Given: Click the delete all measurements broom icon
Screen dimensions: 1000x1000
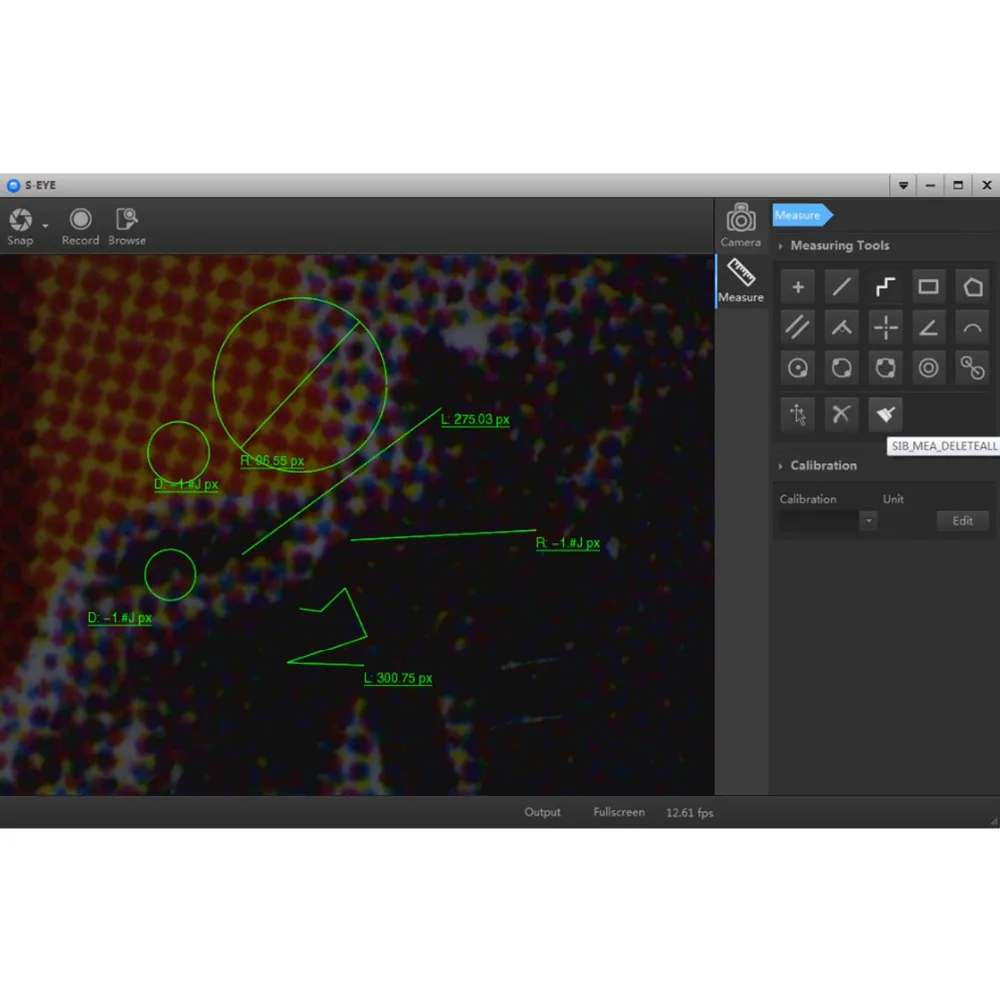Looking at the screenshot, I should point(885,415).
